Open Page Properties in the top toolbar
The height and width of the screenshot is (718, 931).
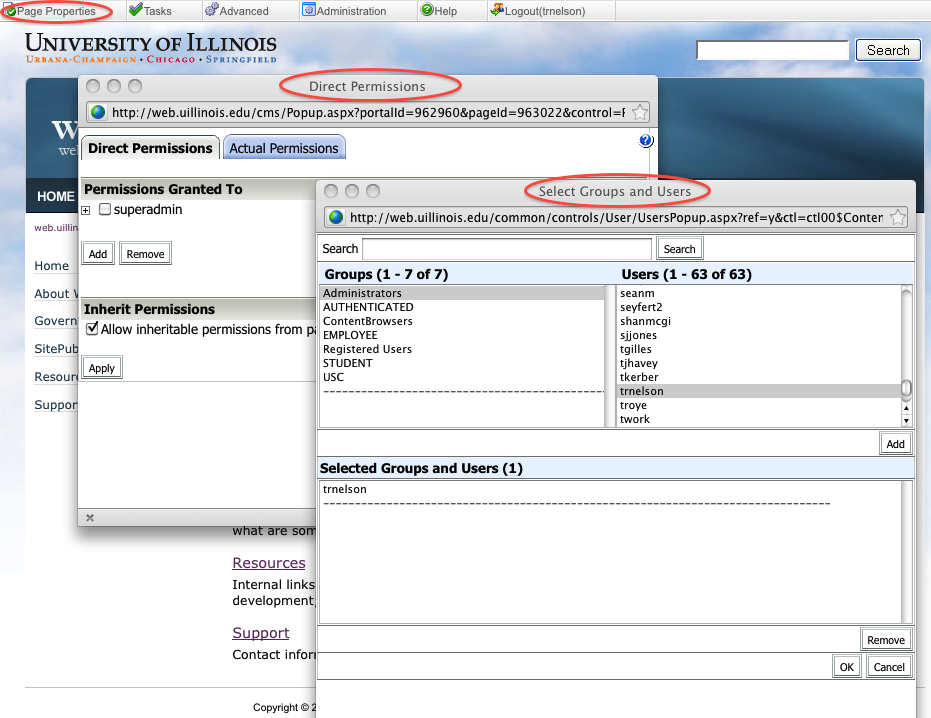point(51,11)
